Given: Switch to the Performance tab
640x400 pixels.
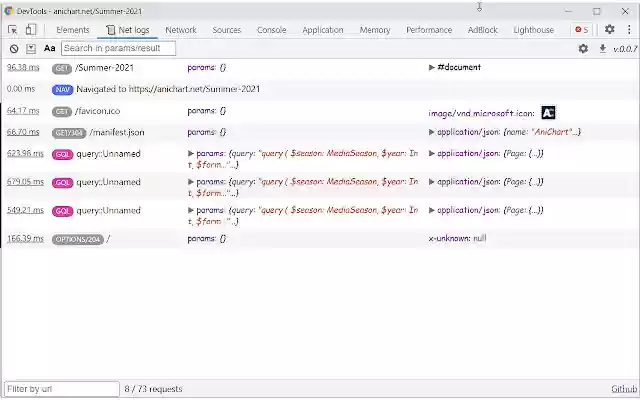Looking at the screenshot, I should click(x=429, y=30).
